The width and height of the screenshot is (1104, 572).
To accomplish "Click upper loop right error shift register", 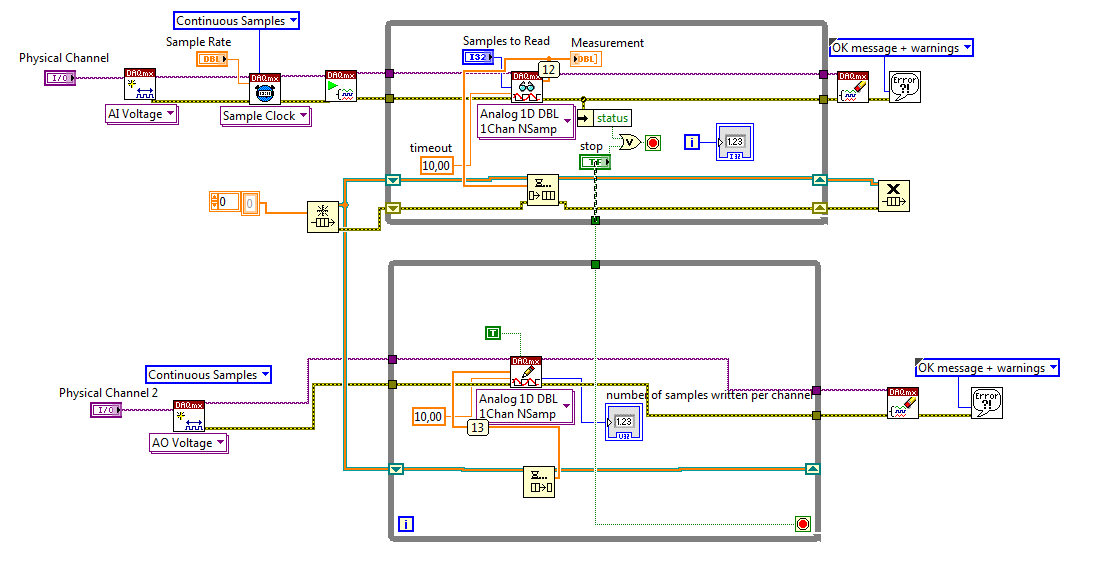I will [x=819, y=207].
